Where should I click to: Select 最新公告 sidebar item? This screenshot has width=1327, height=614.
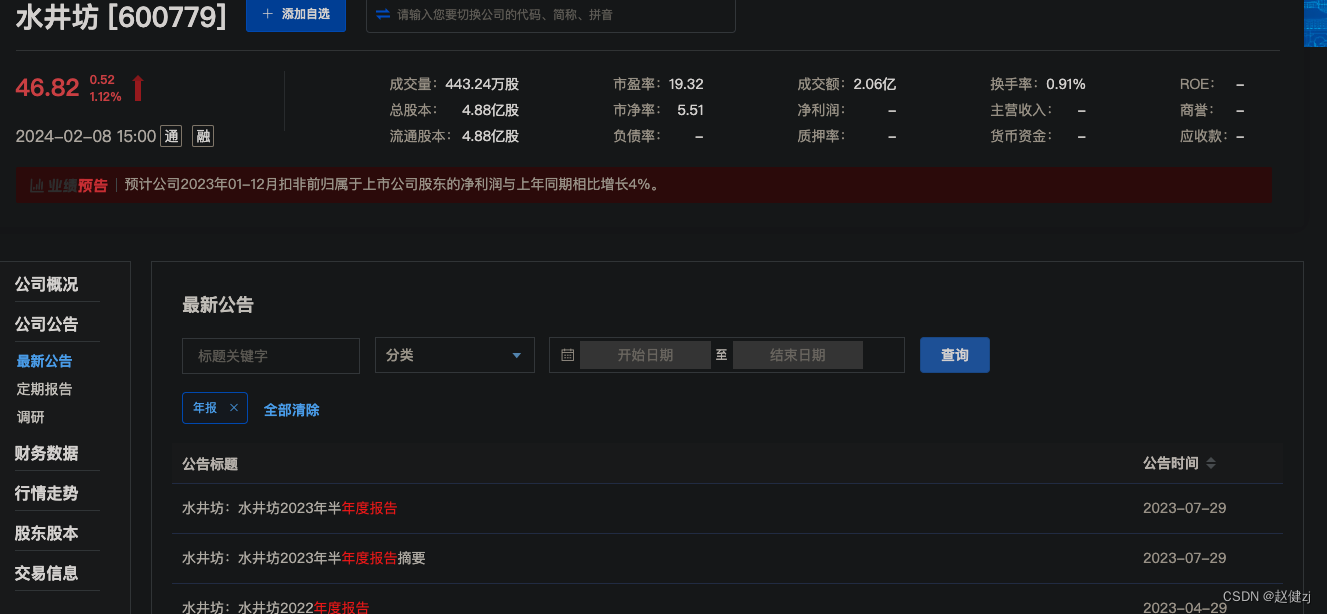(44, 361)
